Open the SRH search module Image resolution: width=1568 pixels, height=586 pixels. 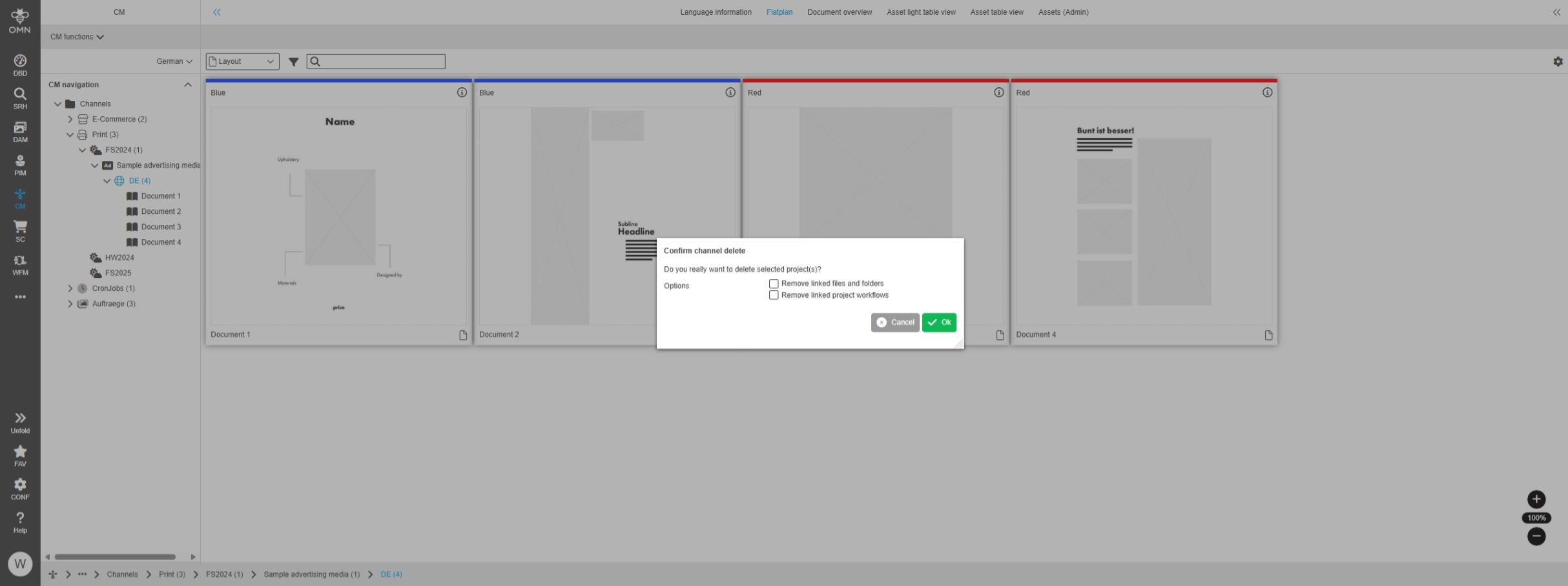click(x=20, y=99)
